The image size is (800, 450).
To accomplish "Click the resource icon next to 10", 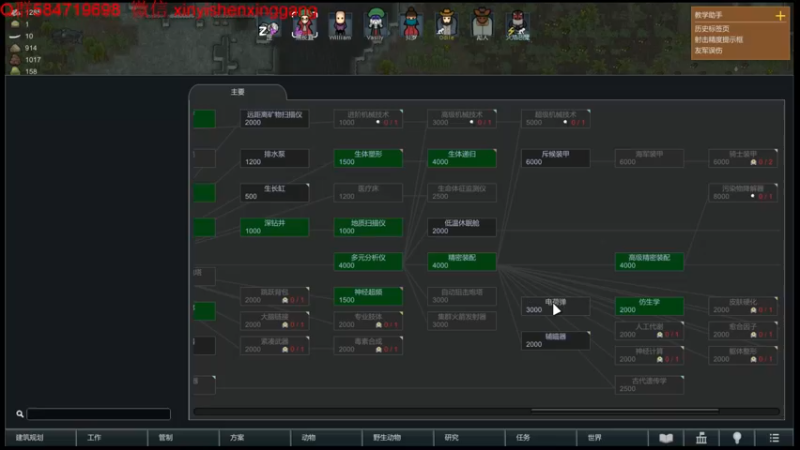I will [x=15, y=36].
